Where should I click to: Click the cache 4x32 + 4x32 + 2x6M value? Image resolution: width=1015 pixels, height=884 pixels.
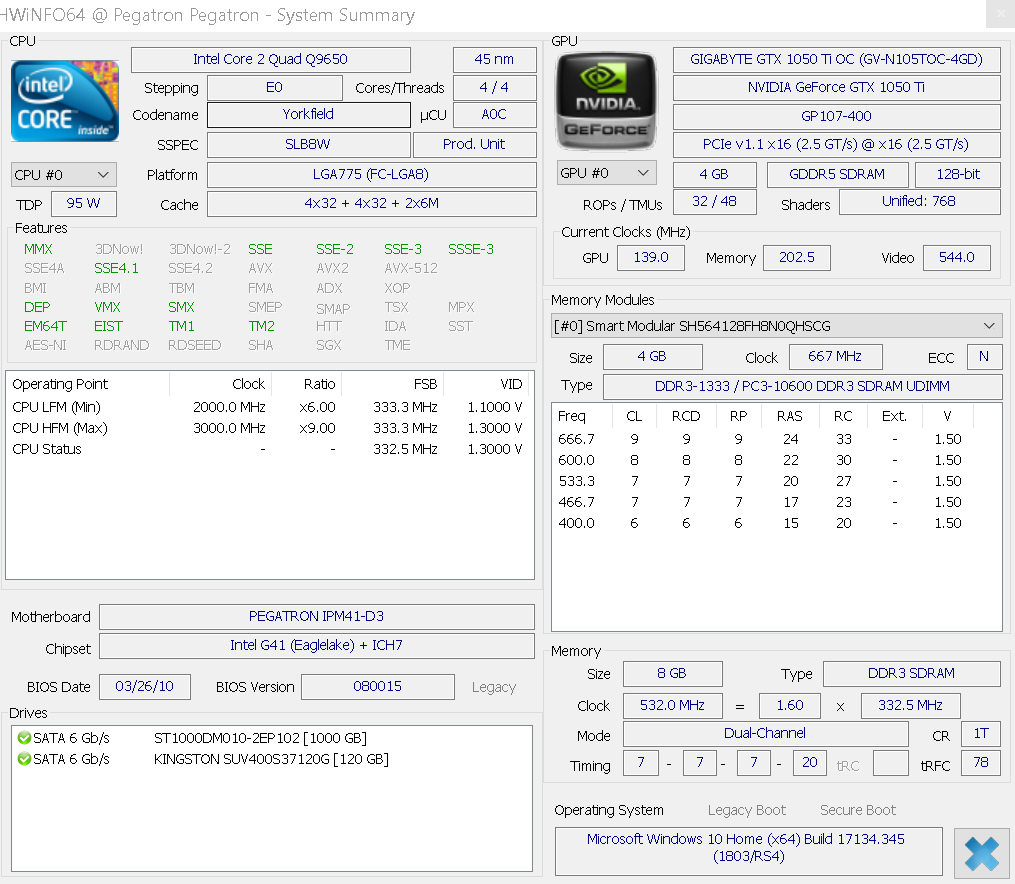pyautogui.click(x=372, y=204)
